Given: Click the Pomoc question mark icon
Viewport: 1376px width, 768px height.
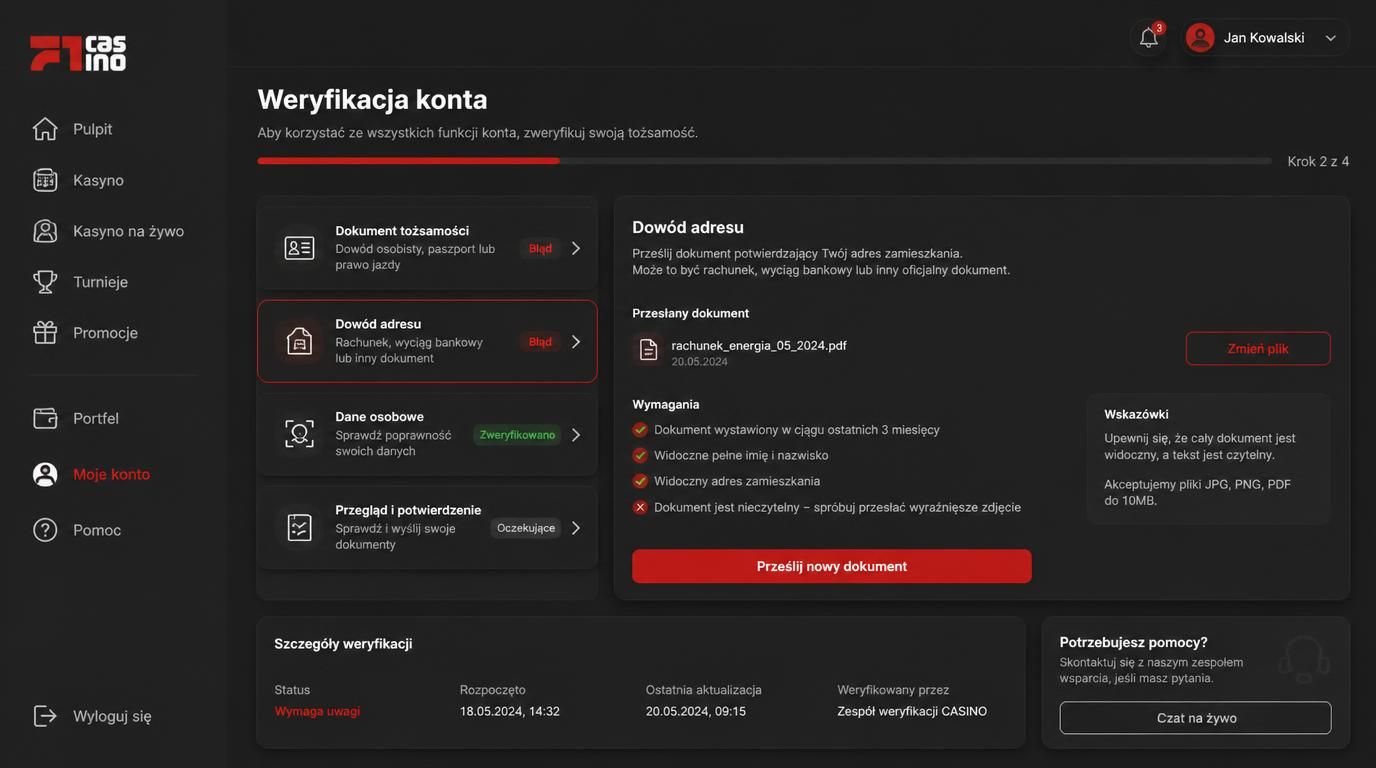Looking at the screenshot, I should point(45,530).
